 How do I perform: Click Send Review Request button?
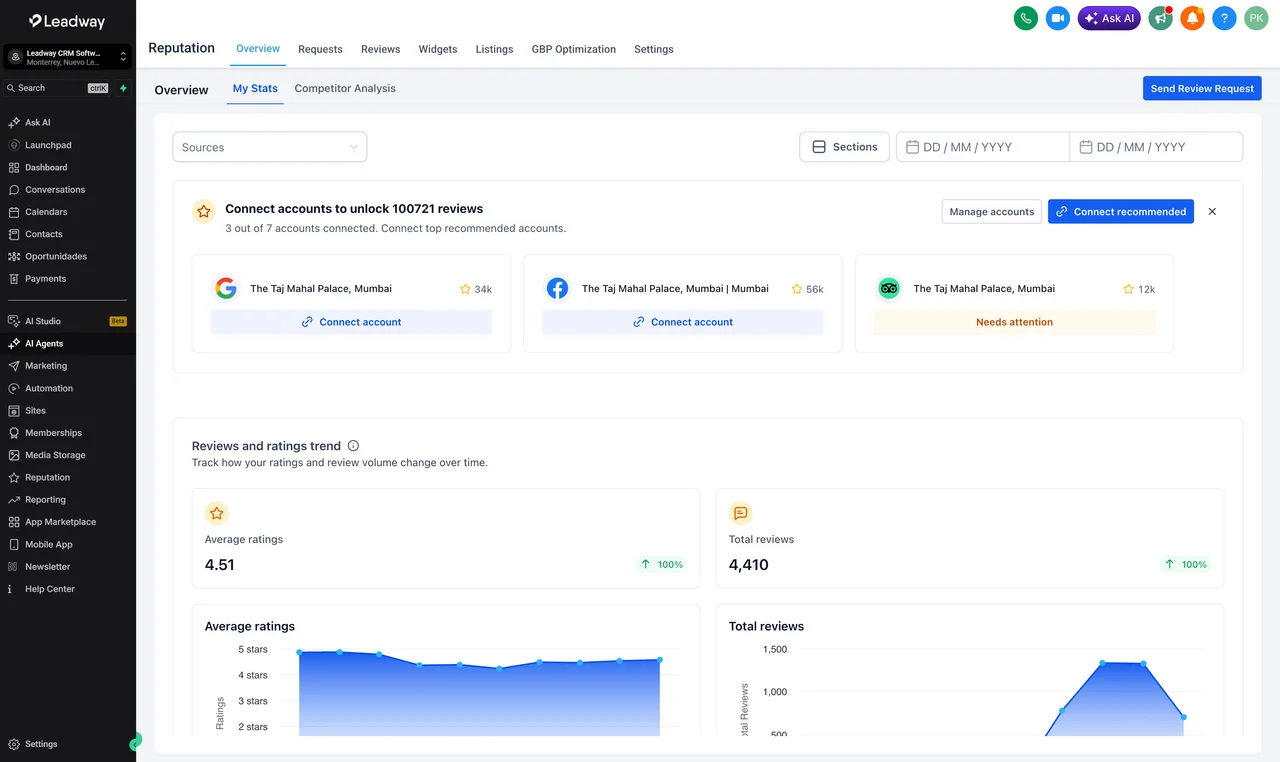tap(1202, 88)
